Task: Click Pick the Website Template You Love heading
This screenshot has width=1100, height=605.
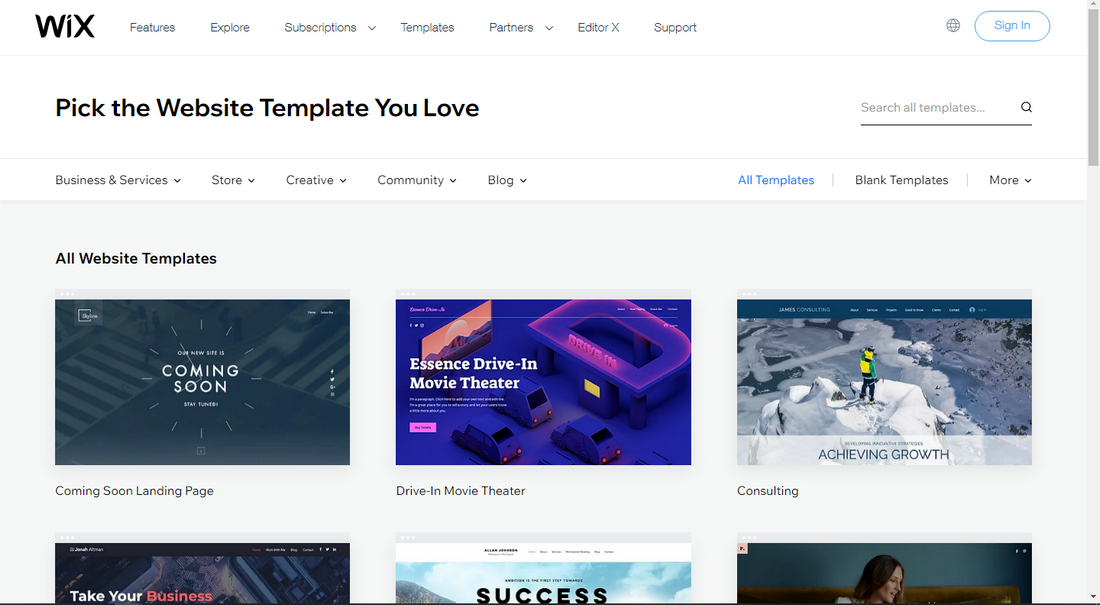Action: [x=267, y=108]
